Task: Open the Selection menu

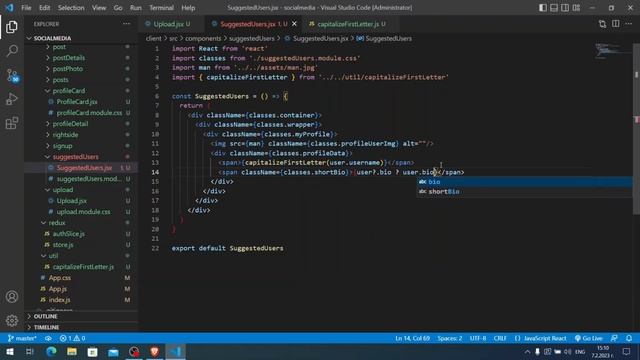Action: 71,8
